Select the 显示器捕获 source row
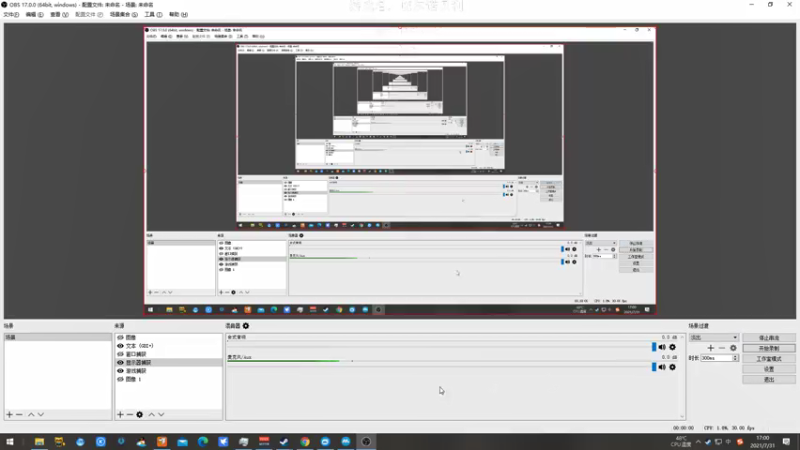The image size is (800, 450). 168,362
